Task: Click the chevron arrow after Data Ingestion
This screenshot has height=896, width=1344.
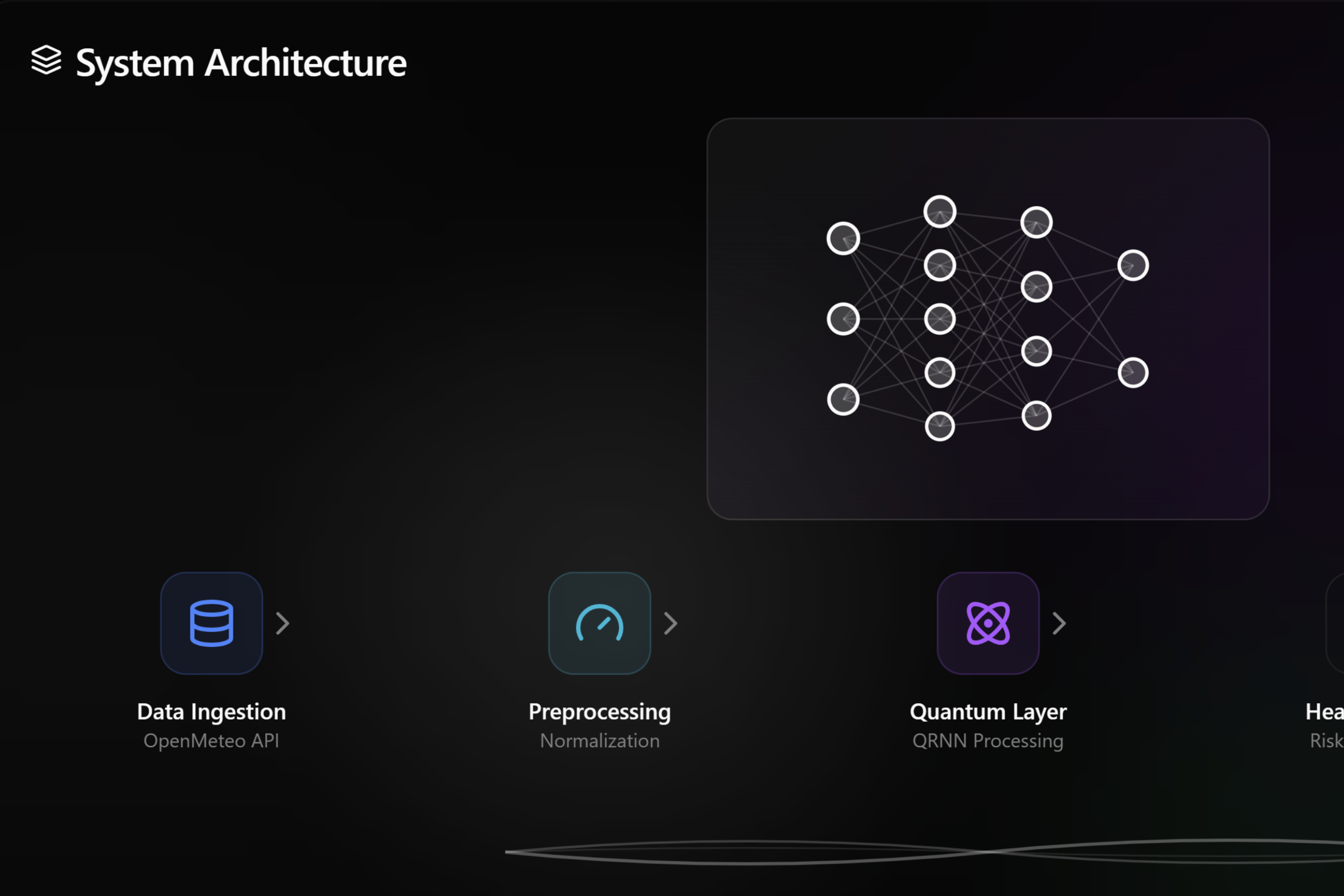Action: point(282,623)
